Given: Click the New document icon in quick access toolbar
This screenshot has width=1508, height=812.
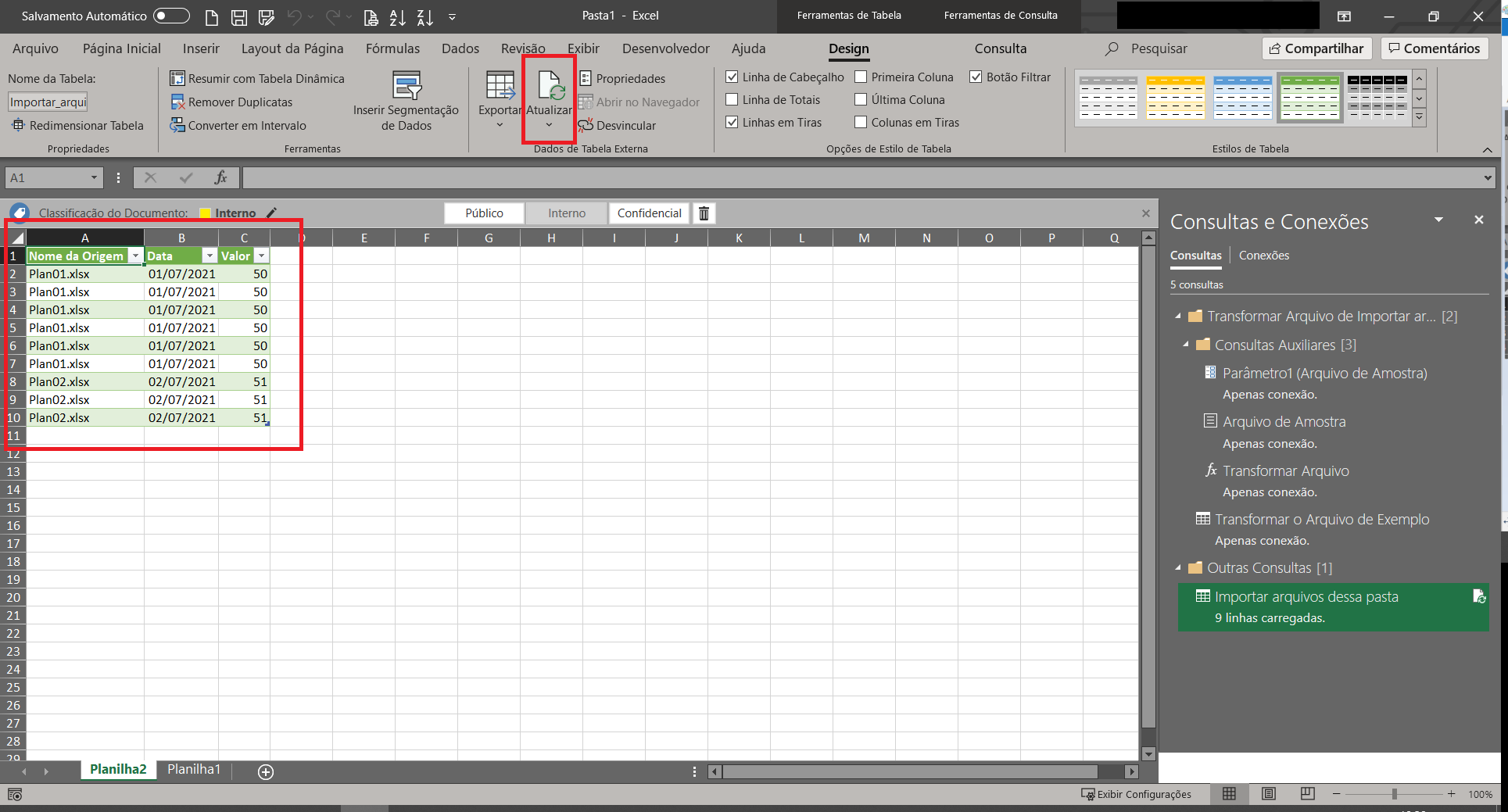Looking at the screenshot, I should coord(211,16).
